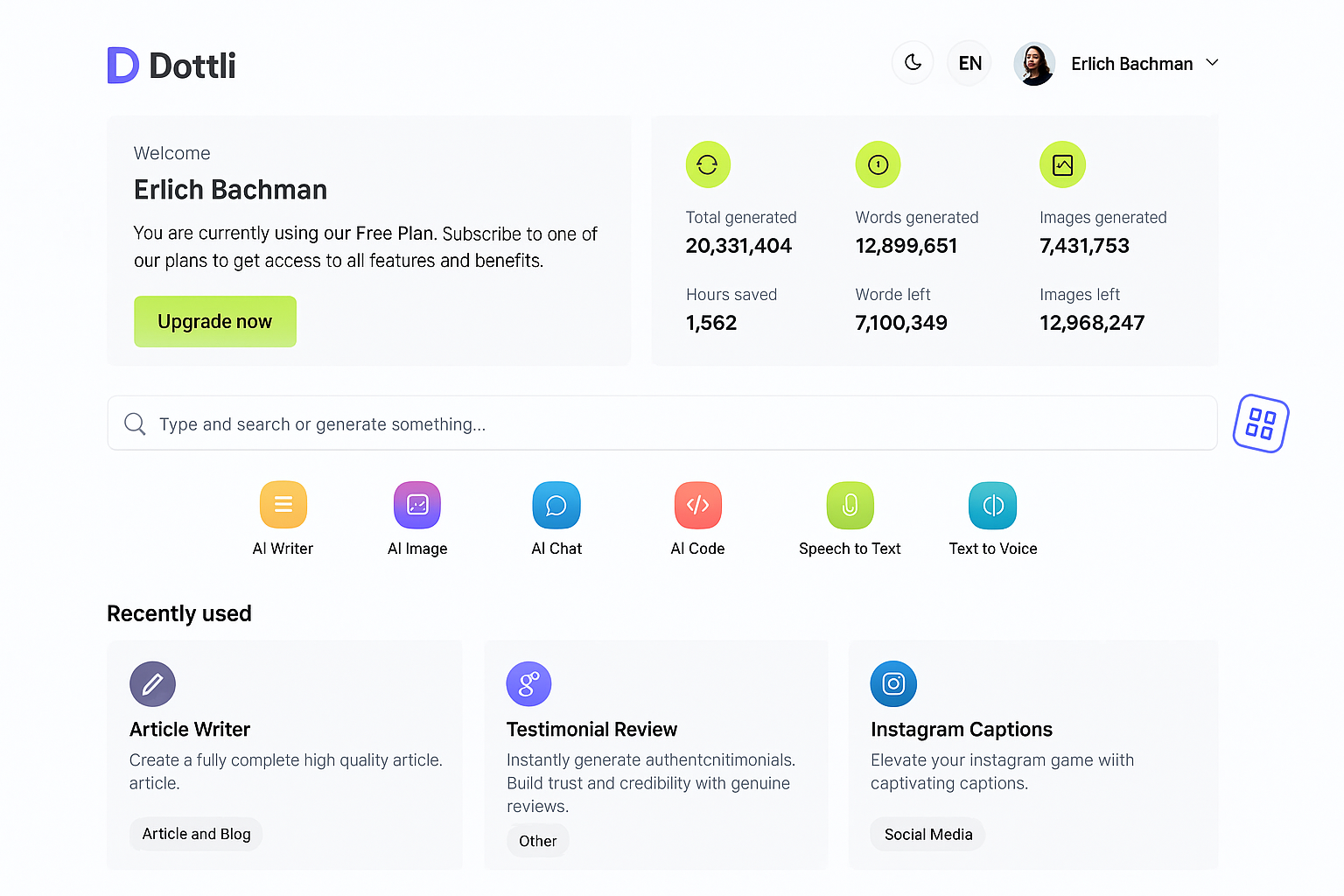This screenshot has width=1344, height=896.
Task: Click the Instagram Captions icon
Action: [x=893, y=683]
